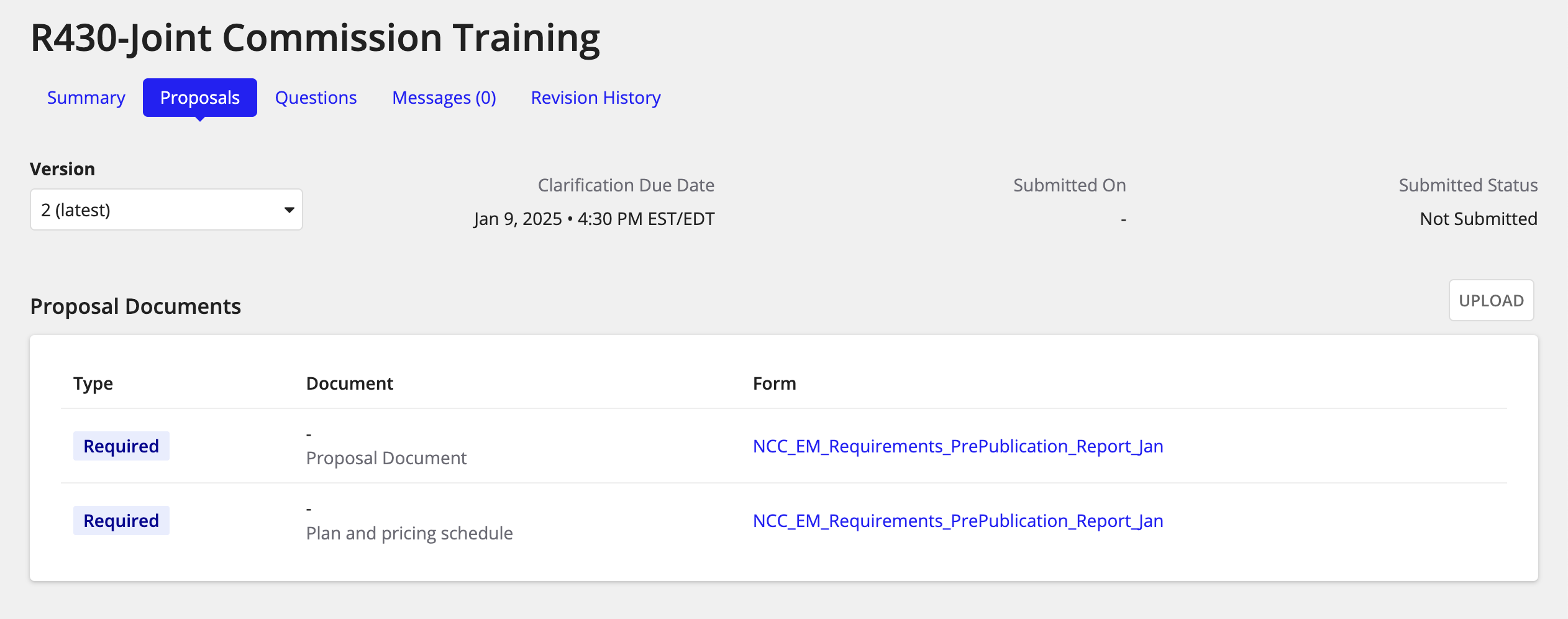Viewport: 1568px width, 619px height.
Task: Open the Summary tab
Action: 86,98
